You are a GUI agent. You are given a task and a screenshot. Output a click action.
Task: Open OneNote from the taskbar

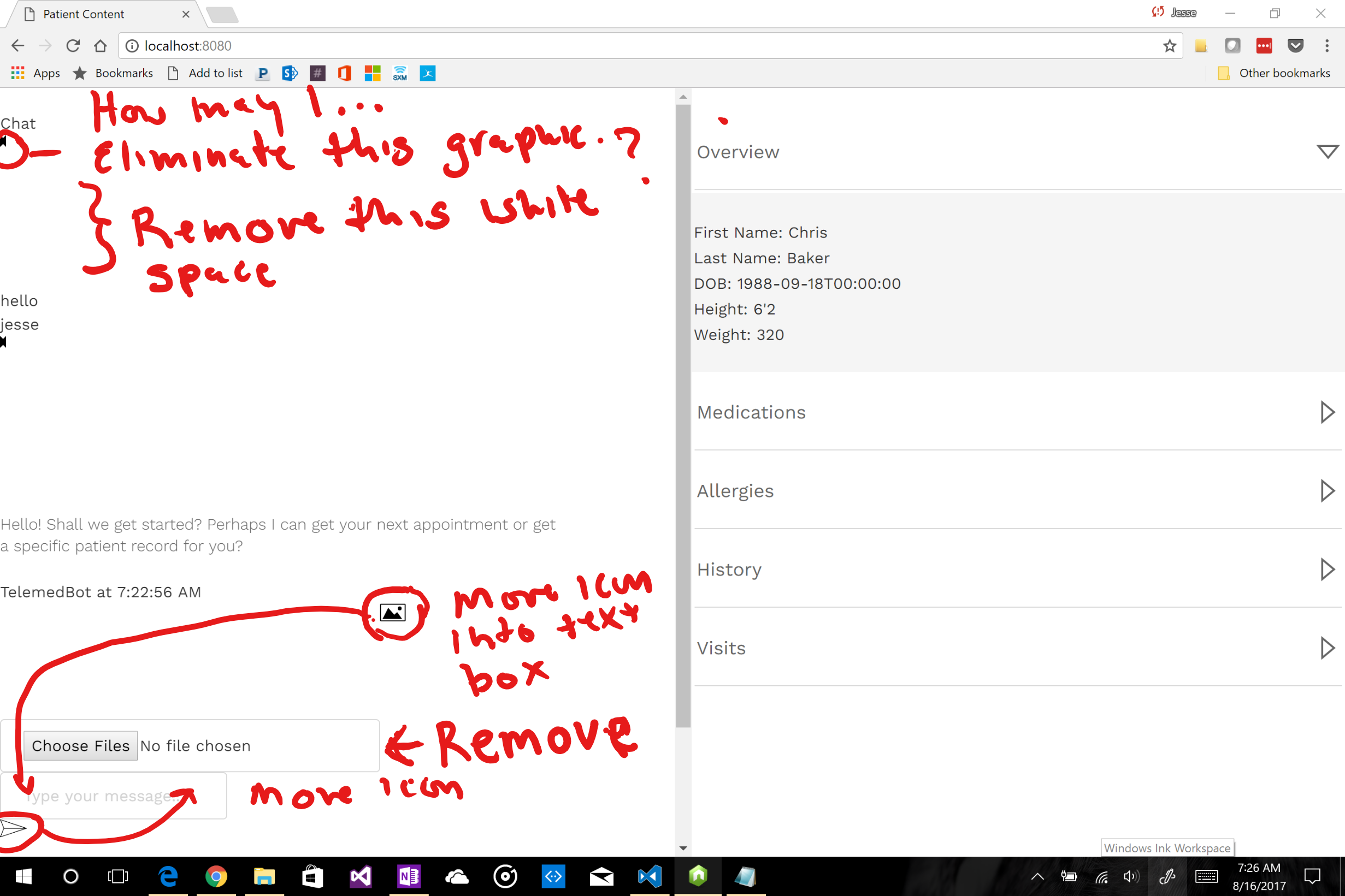(x=409, y=876)
